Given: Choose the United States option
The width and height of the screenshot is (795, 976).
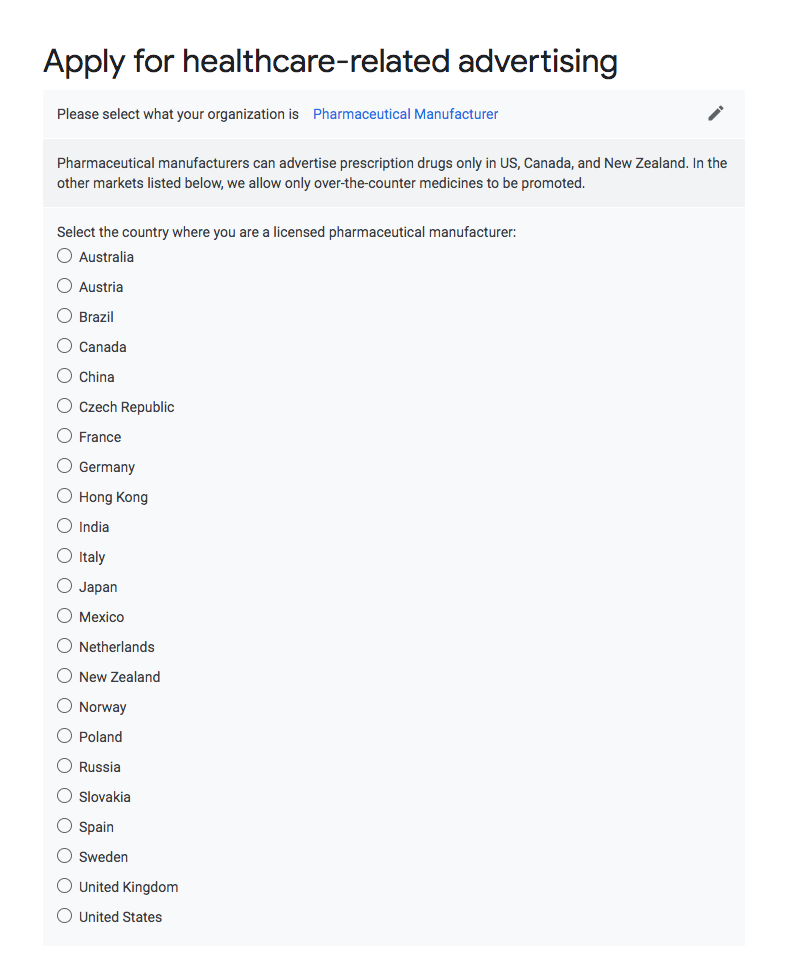Looking at the screenshot, I should pyautogui.click(x=65, y=916).
